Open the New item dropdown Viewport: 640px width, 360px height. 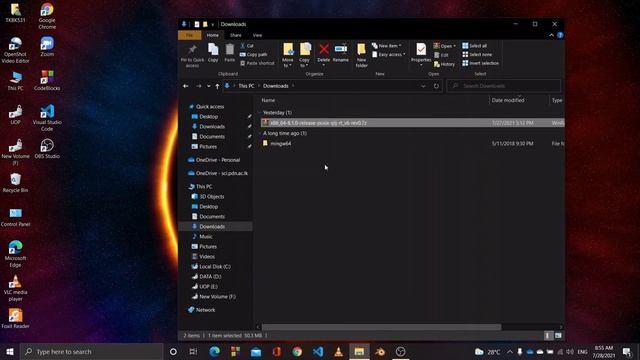point(387,46)
